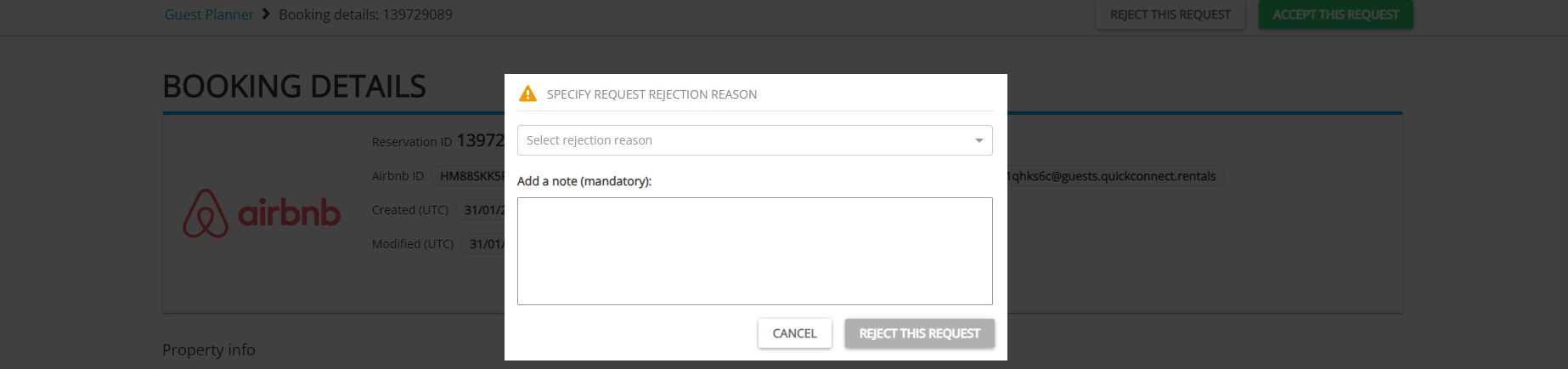Click the Modified (UTC) date chip

[485, 244]
